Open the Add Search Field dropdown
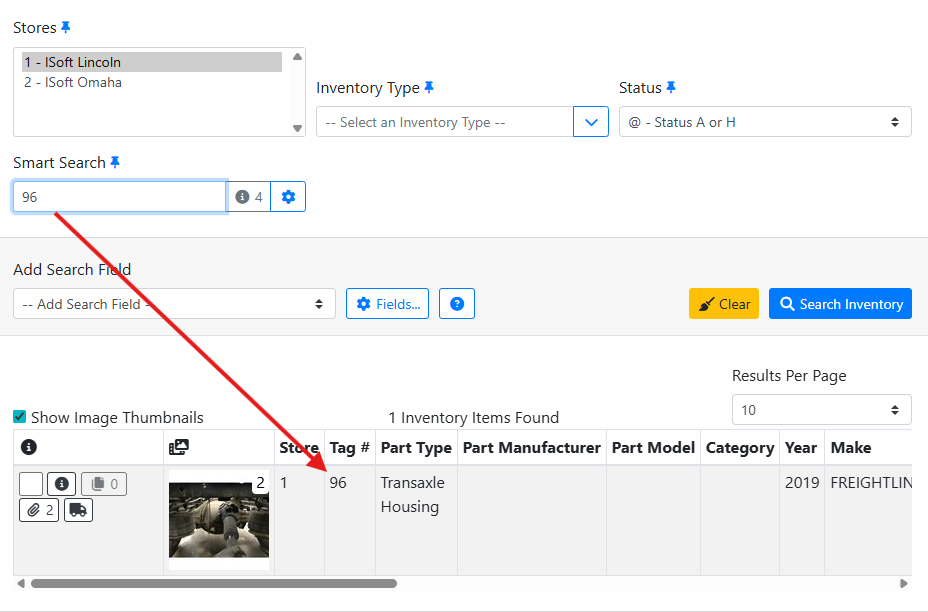The image size is (928, 612). tap(174, 304)
